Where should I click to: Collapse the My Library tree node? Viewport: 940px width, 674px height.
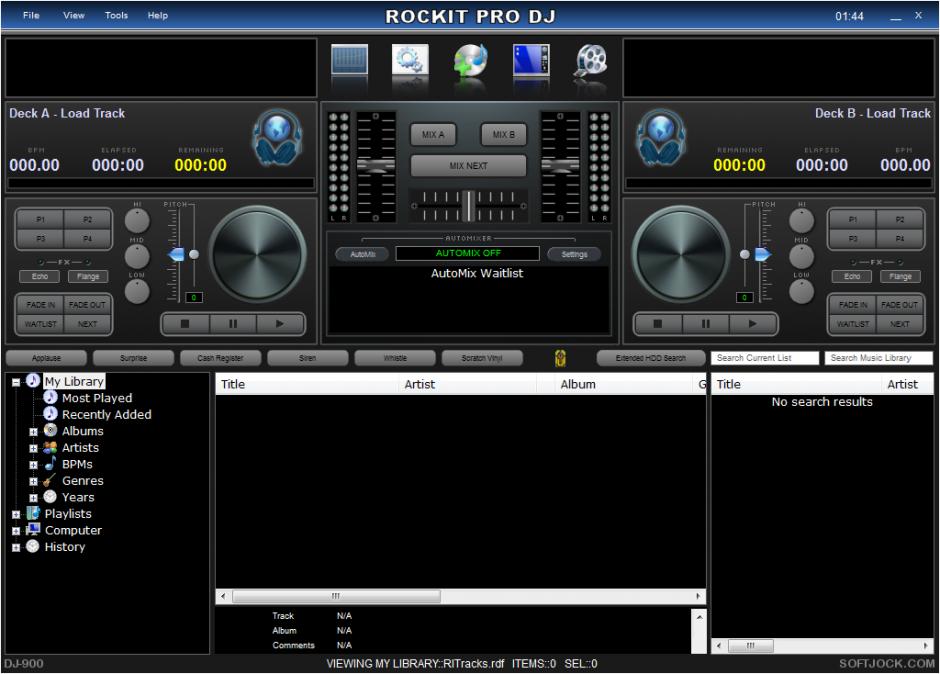(16, 382)
